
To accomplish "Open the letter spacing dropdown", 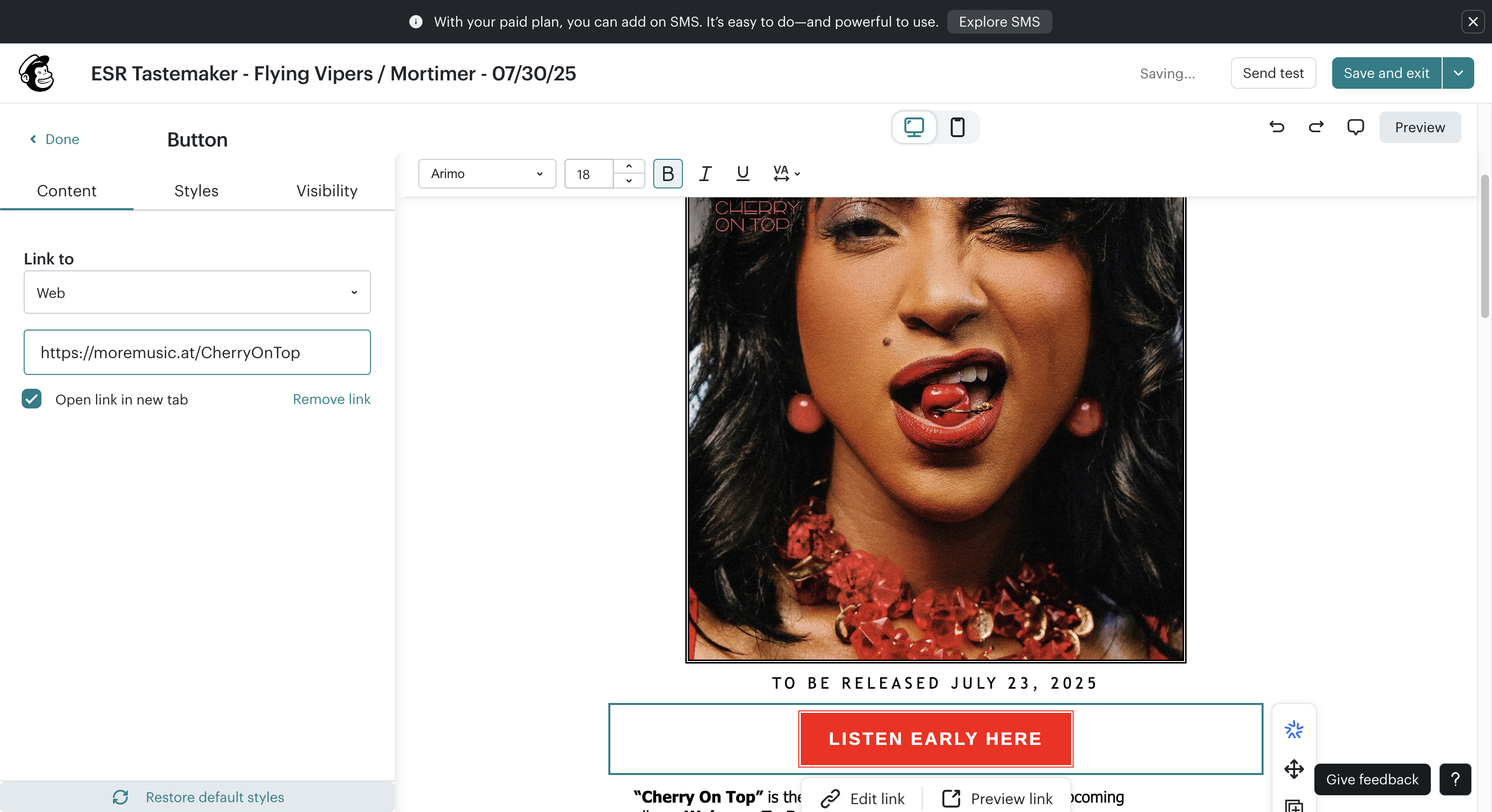I will (x=786, y=174).
